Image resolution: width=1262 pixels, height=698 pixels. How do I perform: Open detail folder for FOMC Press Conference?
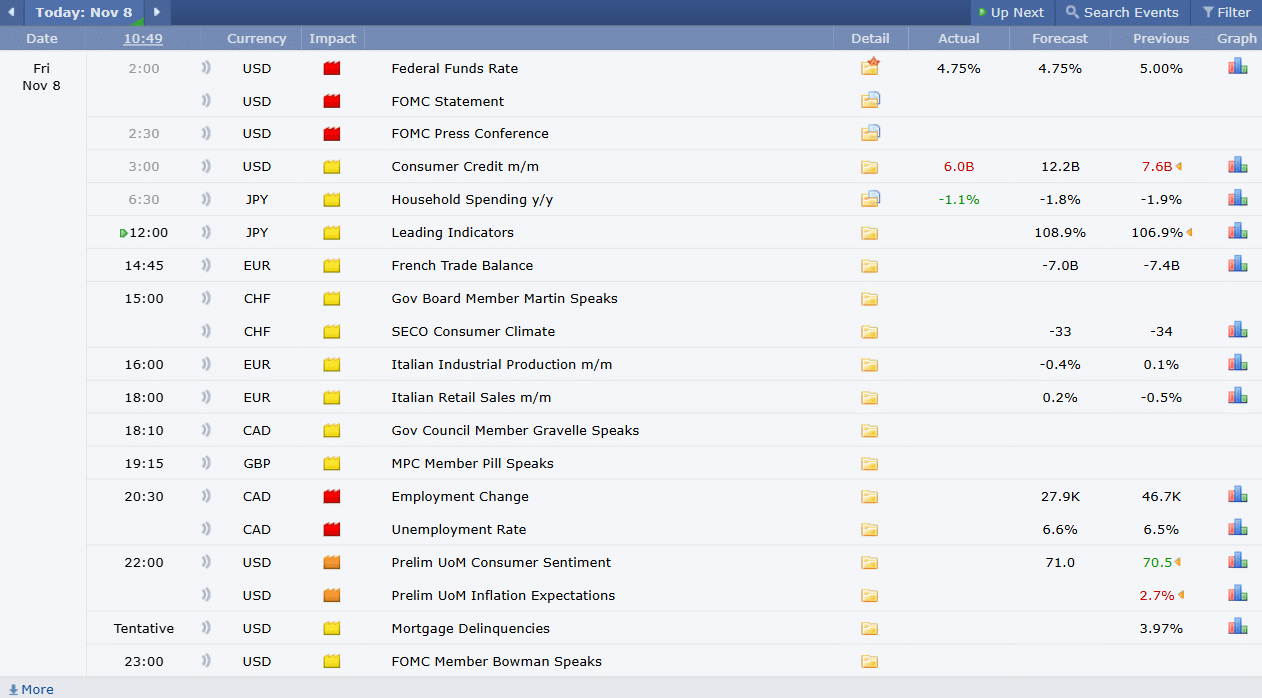click(x=870, y=132)
